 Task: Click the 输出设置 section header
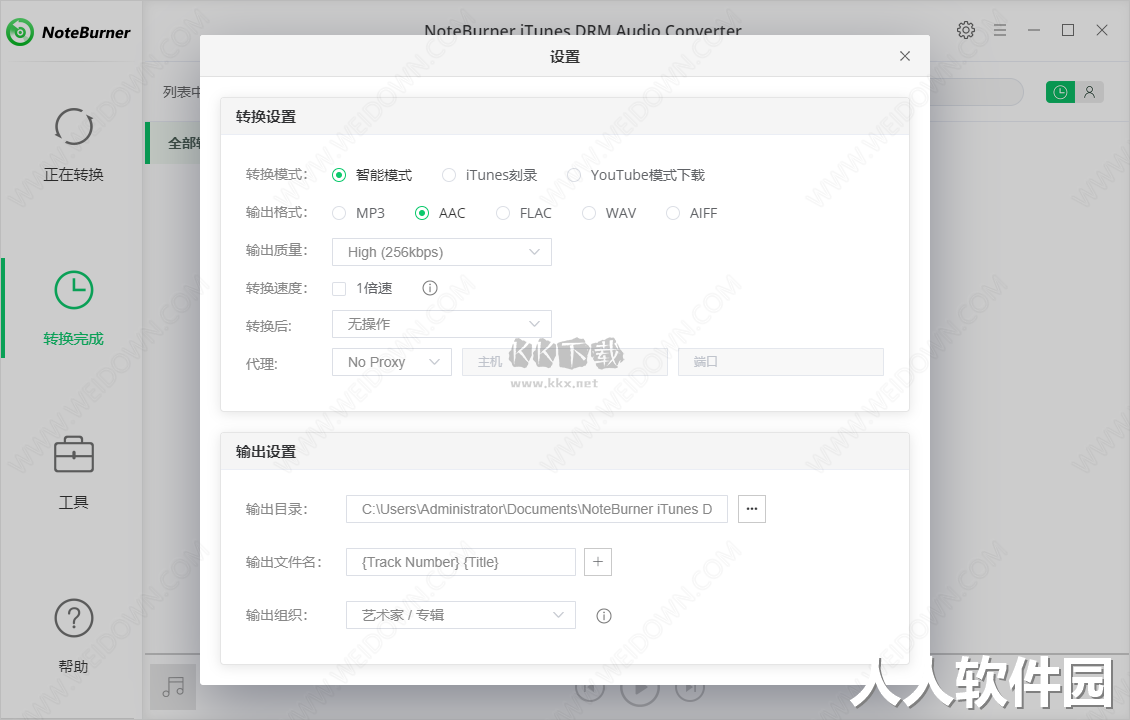(266, 452)
